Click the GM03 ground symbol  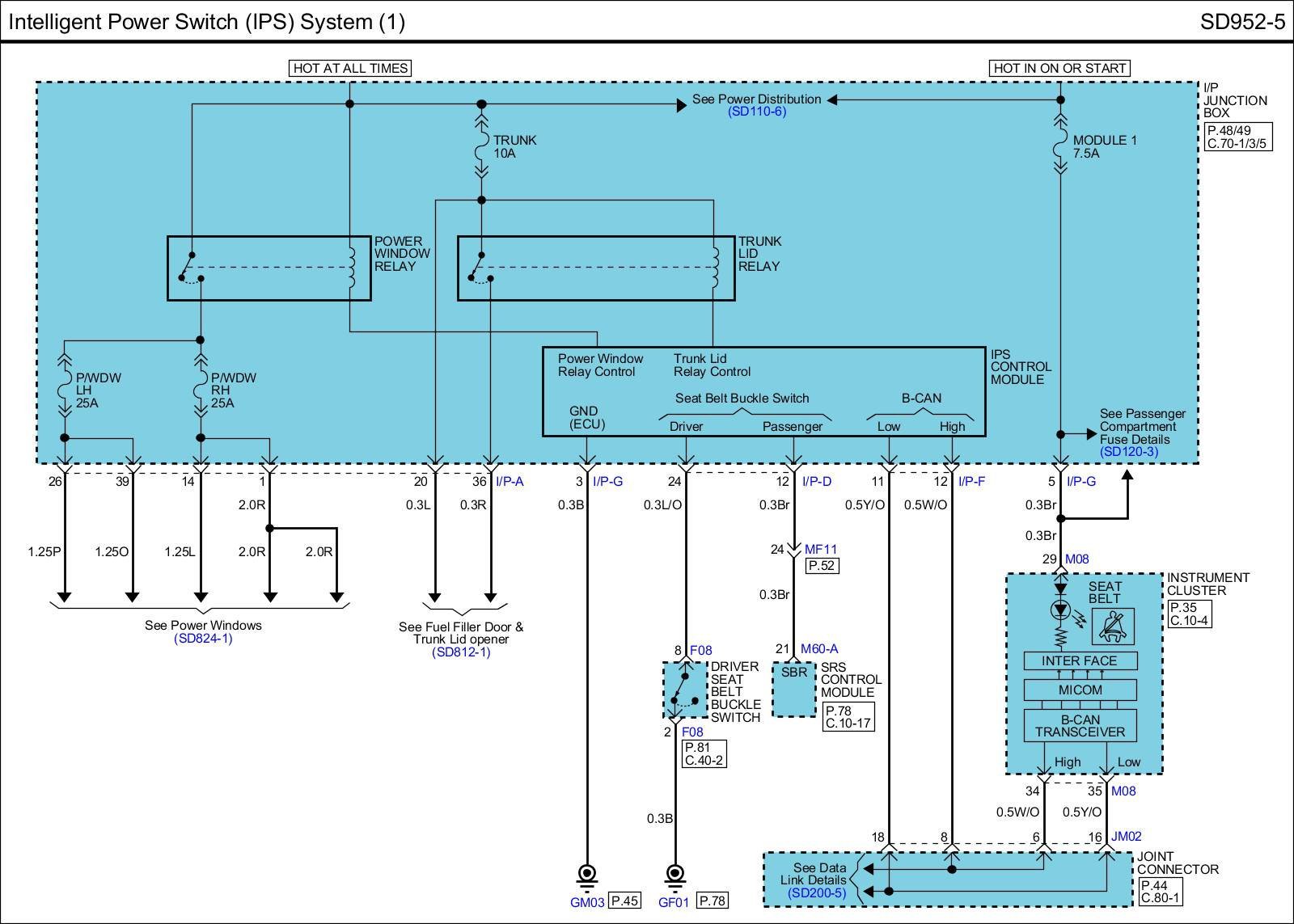pyautogui.click(x=587, y=874)
